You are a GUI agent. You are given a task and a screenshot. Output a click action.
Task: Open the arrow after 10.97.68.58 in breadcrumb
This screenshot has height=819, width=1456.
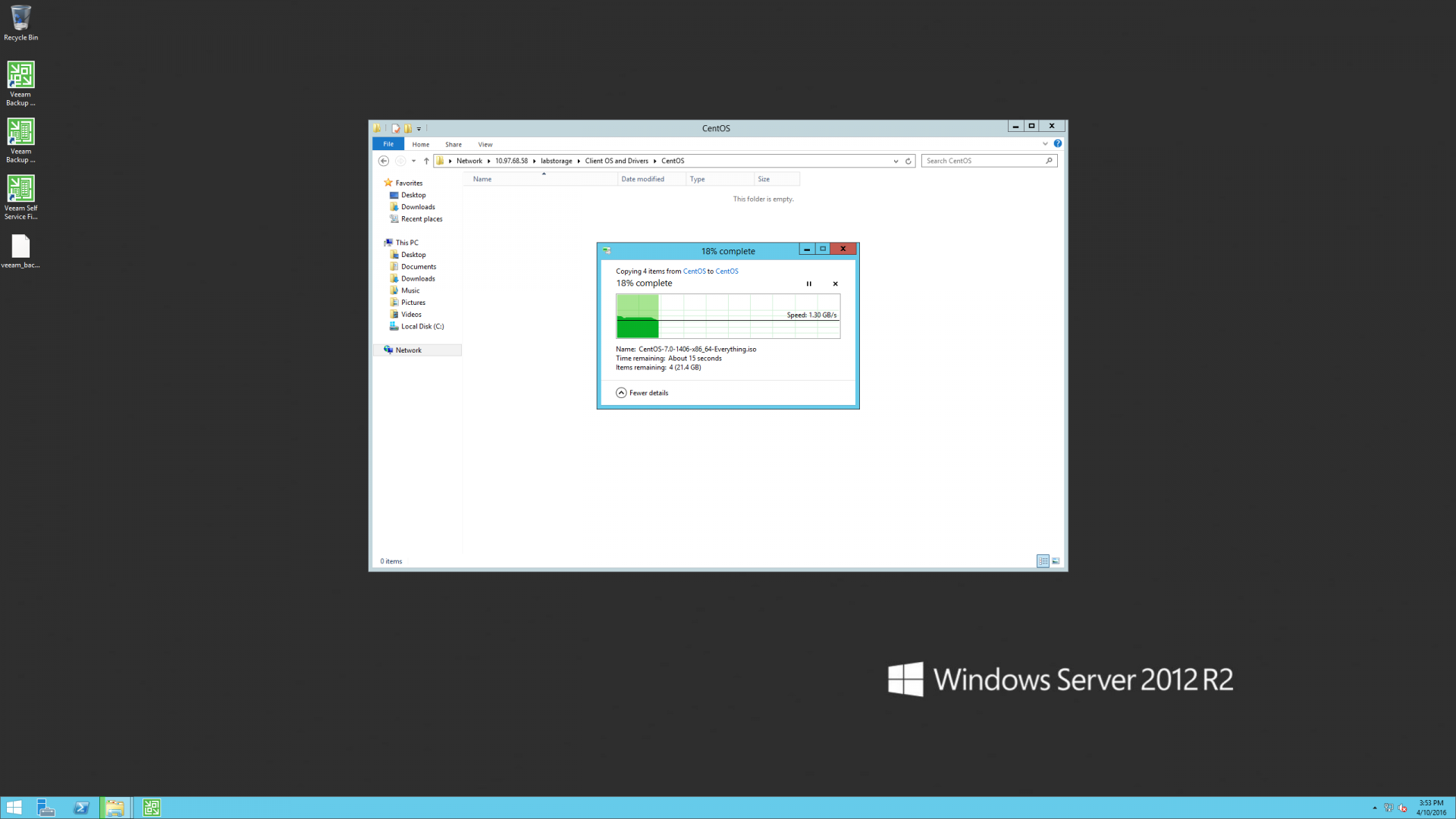tap(534, 161)
